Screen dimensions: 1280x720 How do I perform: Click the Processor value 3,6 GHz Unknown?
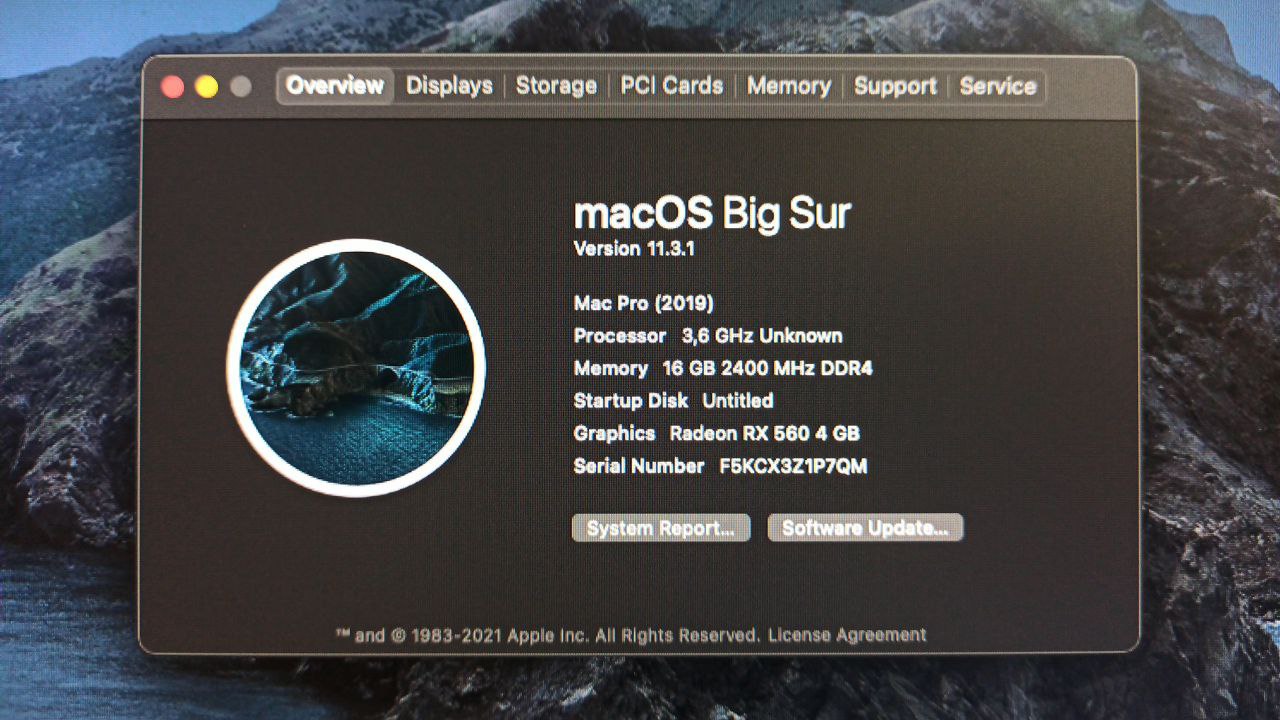pos(762,336)
